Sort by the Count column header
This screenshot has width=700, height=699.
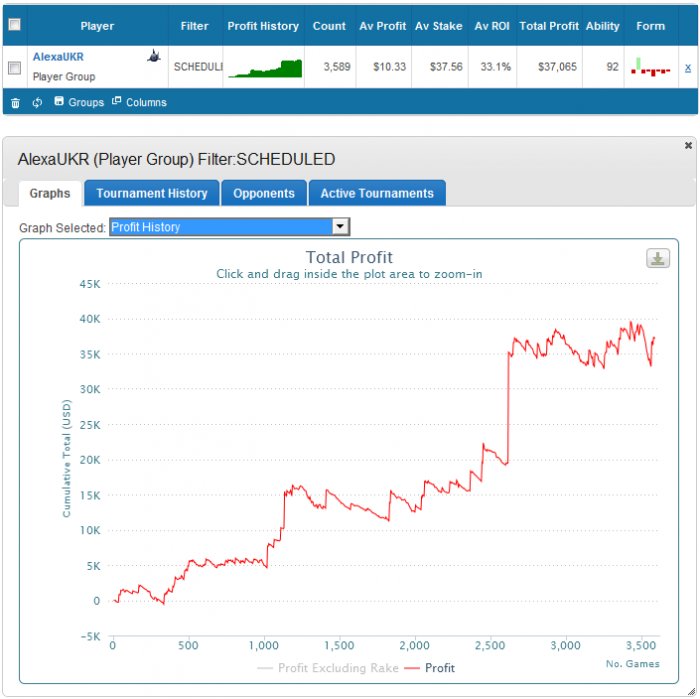[329, 26]
